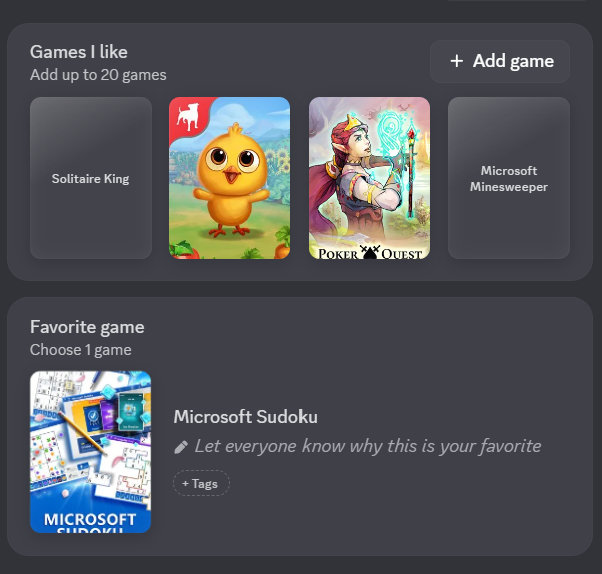
Task: Open the Solitaire King game card
Action: click(x=91, y=178)
